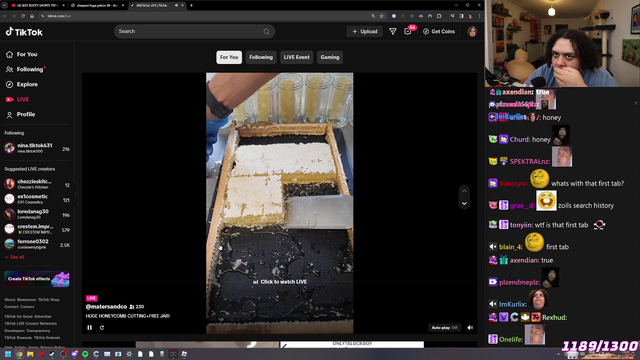Click the browser back arrow

5,16
